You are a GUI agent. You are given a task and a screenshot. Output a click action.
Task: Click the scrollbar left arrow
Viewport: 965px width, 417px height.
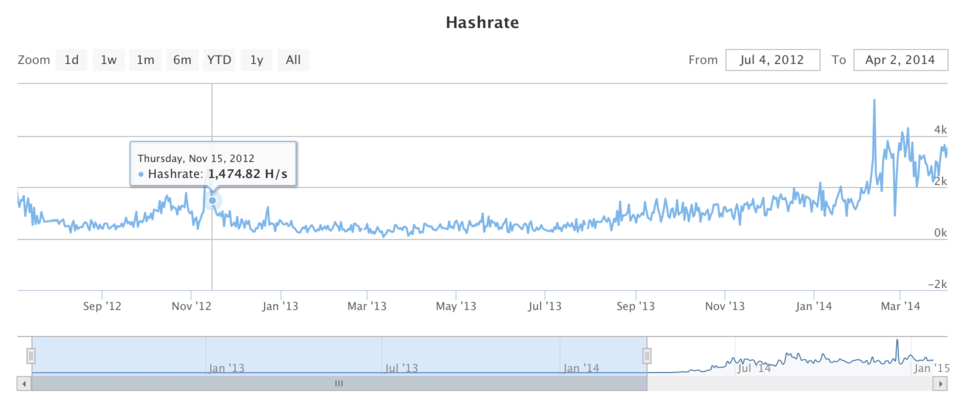[24, 383]
